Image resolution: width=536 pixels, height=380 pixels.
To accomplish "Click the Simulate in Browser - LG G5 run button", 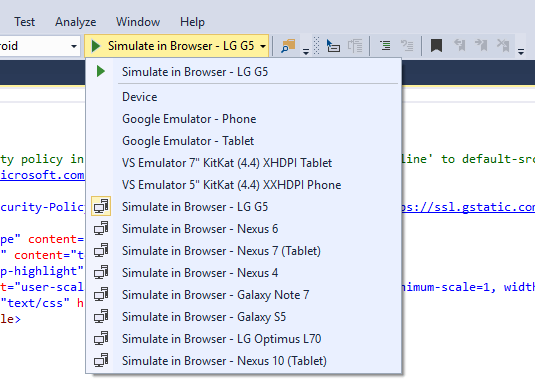I will [x=173, y=45].
